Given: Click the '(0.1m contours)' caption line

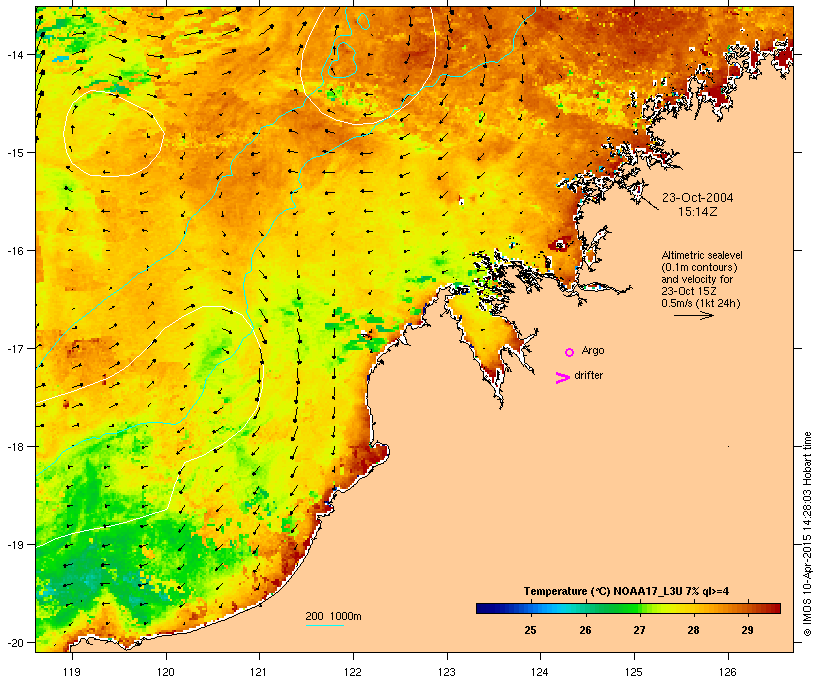Looking at the screenshot, I should pyautogui.click(x=699, y=267).
